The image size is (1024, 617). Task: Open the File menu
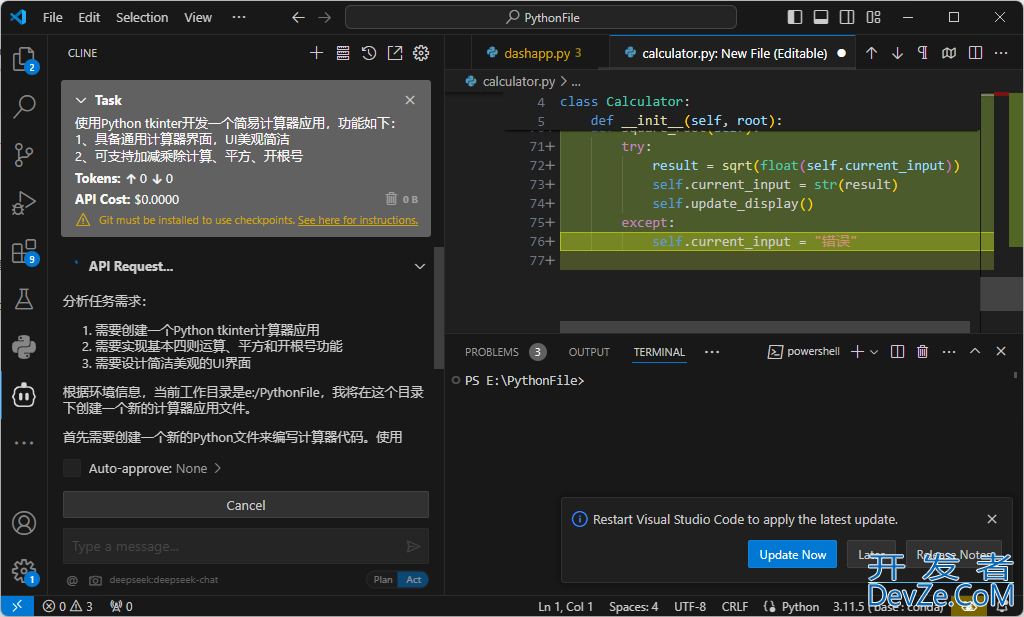point(53,18)
